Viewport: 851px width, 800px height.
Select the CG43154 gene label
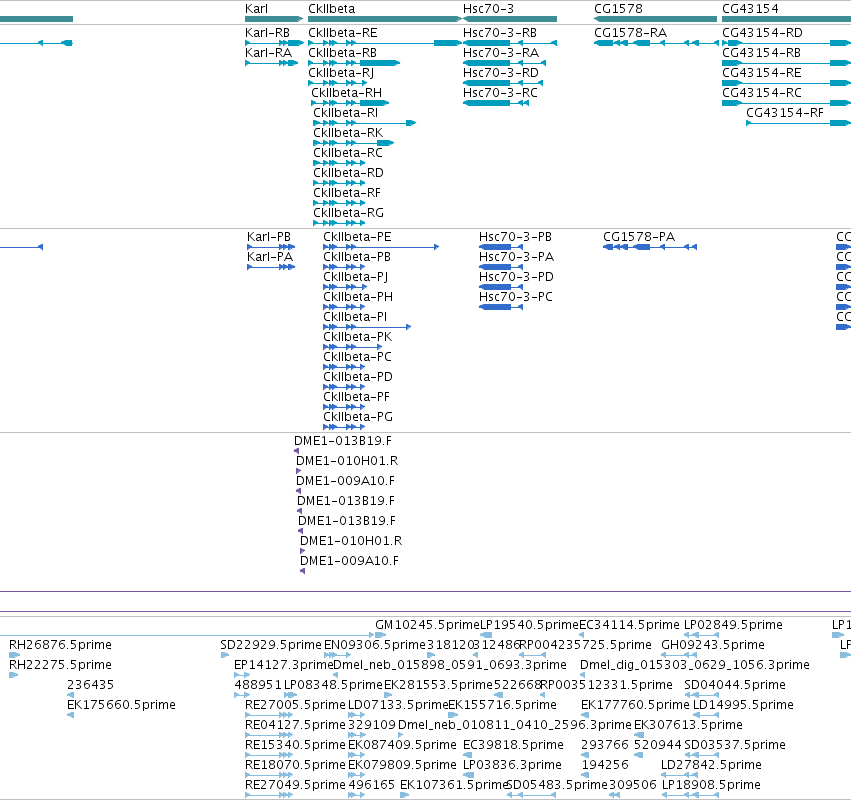point(750,9)
